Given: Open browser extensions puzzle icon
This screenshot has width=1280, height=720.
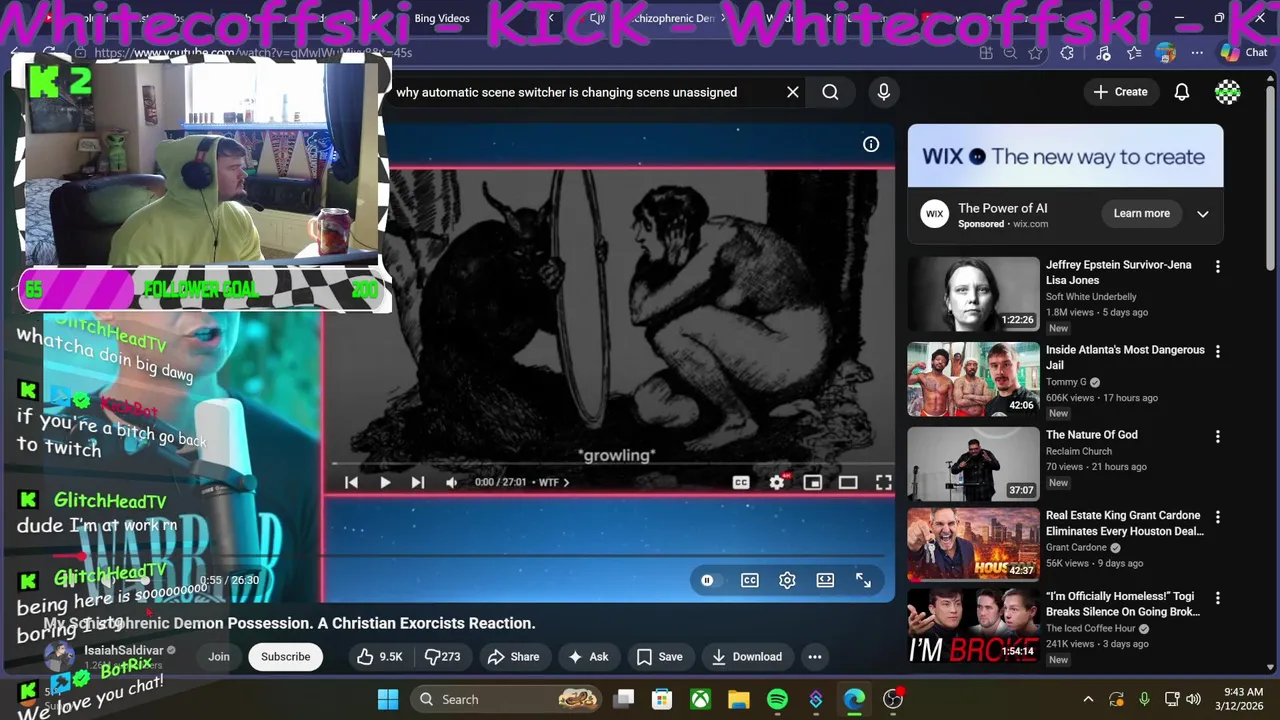Looking at the screenshot, I should click(1067, 53).
